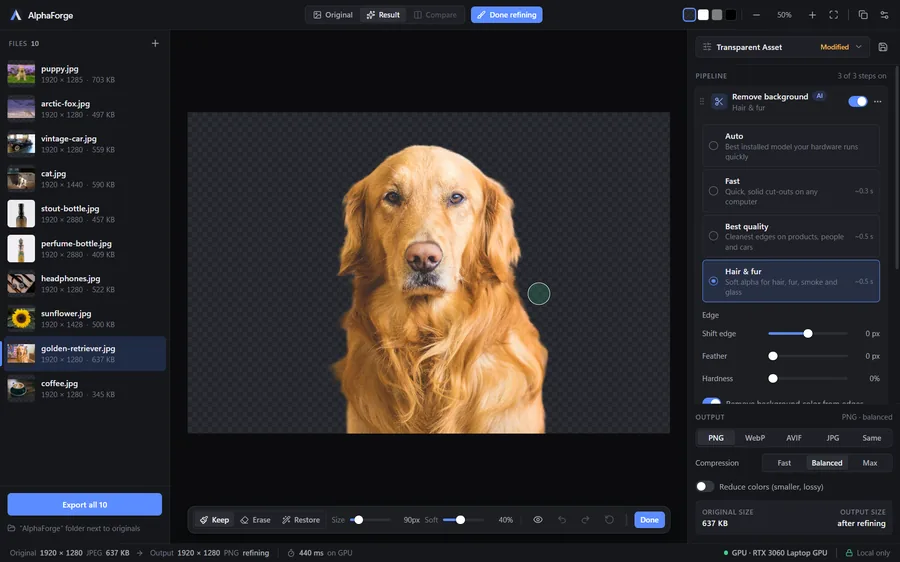Click the output folder icon below Export
The image size is (900, 562).
pos(11,529)
